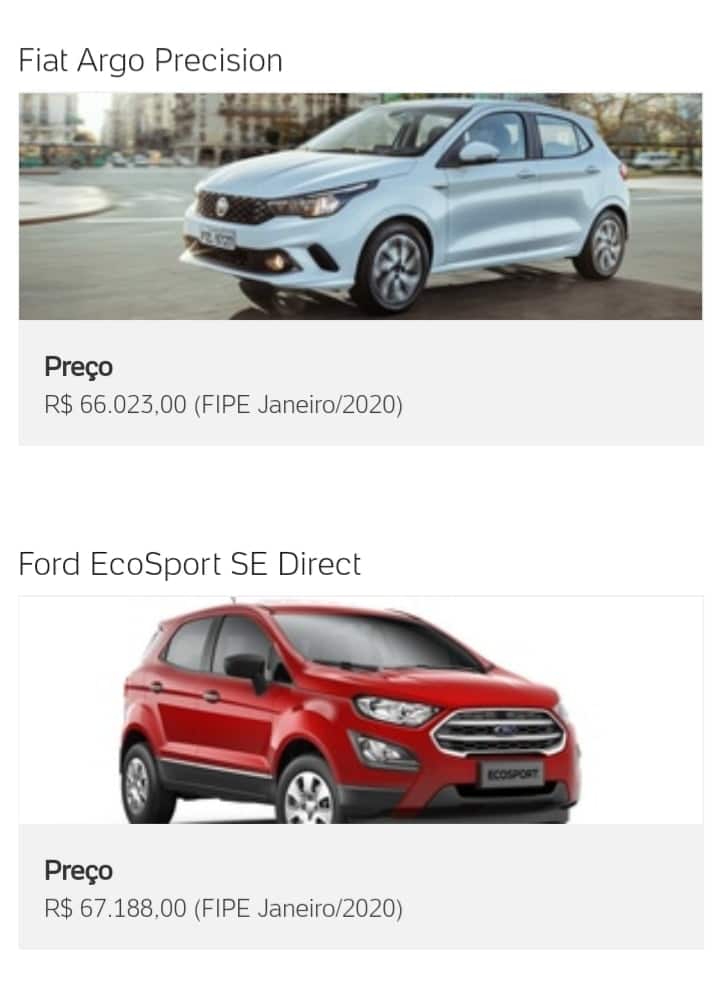Image resolution: width=720 pixels, height=990 pixels.
Task: Select the Preço label under Fiat Argo
Action: tap(78, 367)
